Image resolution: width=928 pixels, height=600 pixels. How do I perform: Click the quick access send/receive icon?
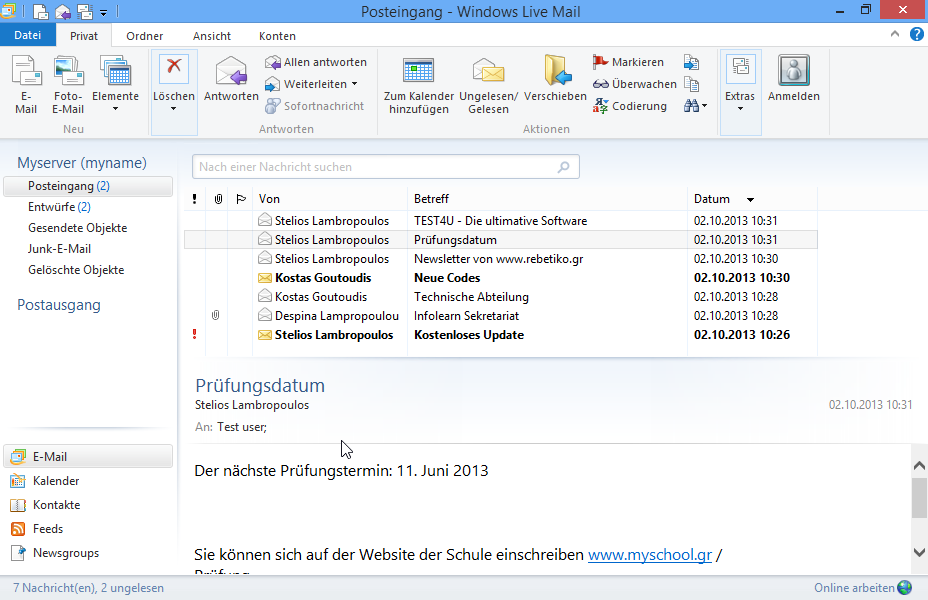(85, 12)
